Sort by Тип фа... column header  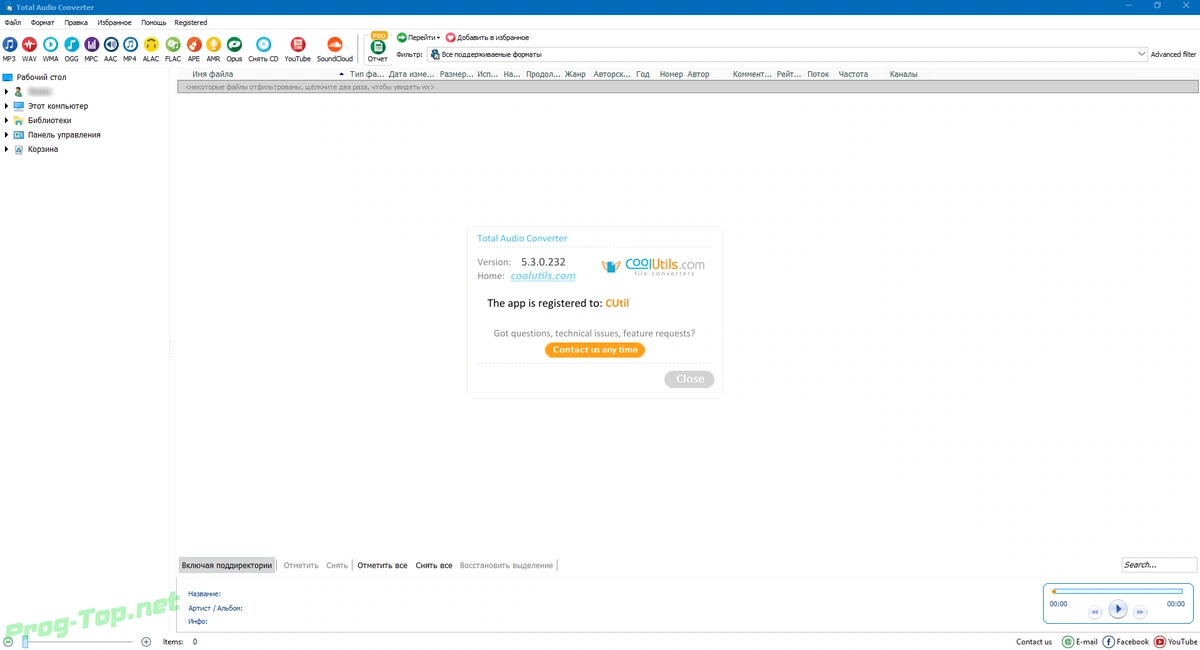[367, 74]
